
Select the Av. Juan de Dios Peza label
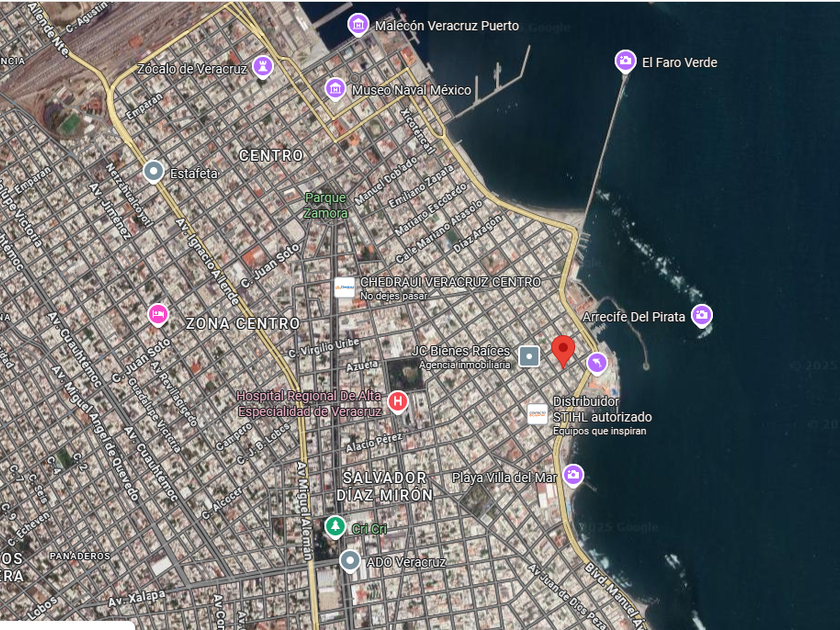[x=567, y=597]
